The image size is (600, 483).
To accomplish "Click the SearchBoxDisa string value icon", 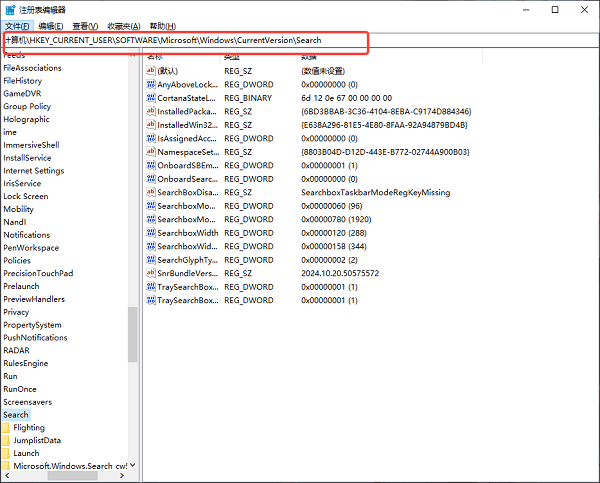I will 151,192.
